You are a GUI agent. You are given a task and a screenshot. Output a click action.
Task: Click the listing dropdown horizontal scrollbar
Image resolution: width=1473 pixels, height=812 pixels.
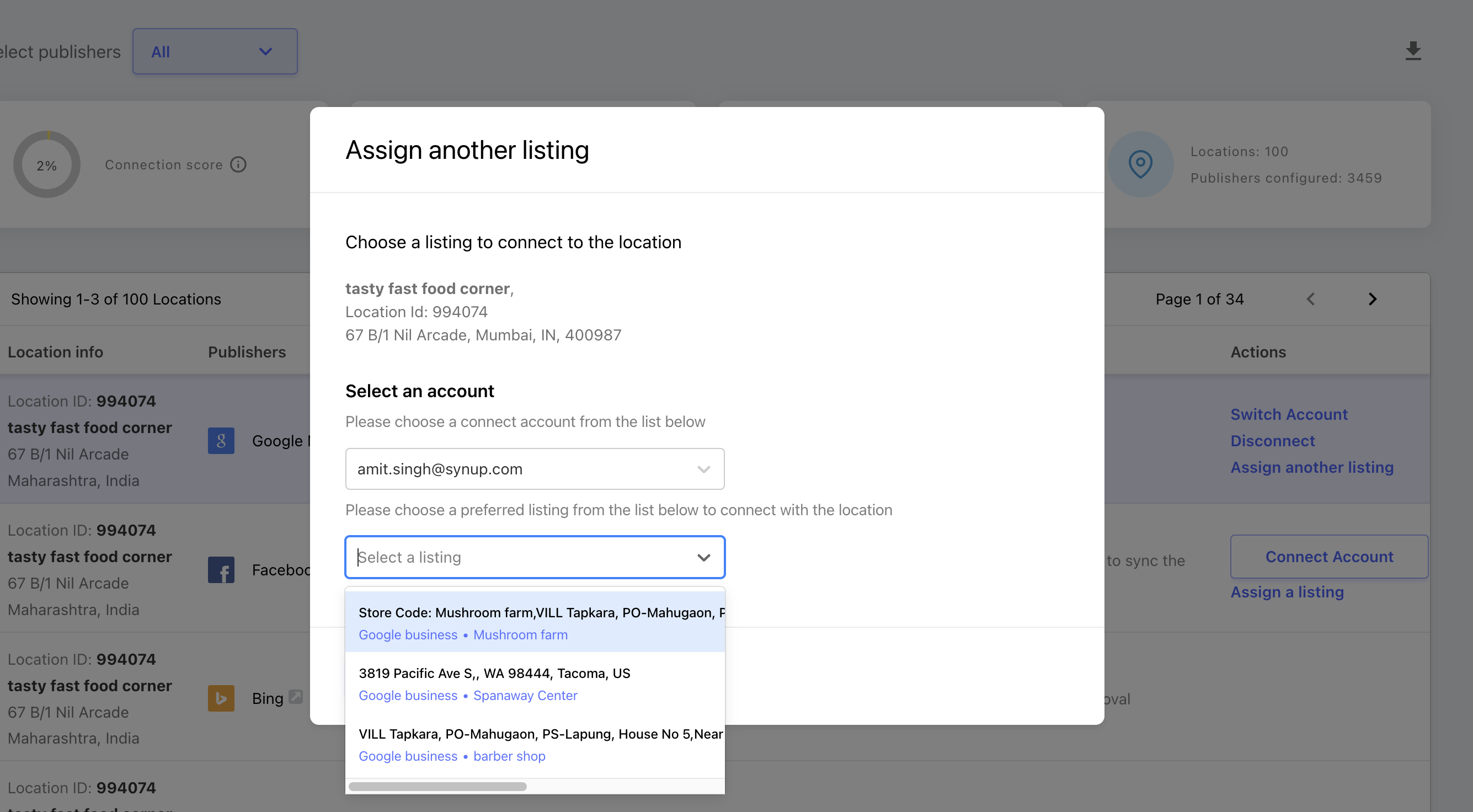(437, 786)
